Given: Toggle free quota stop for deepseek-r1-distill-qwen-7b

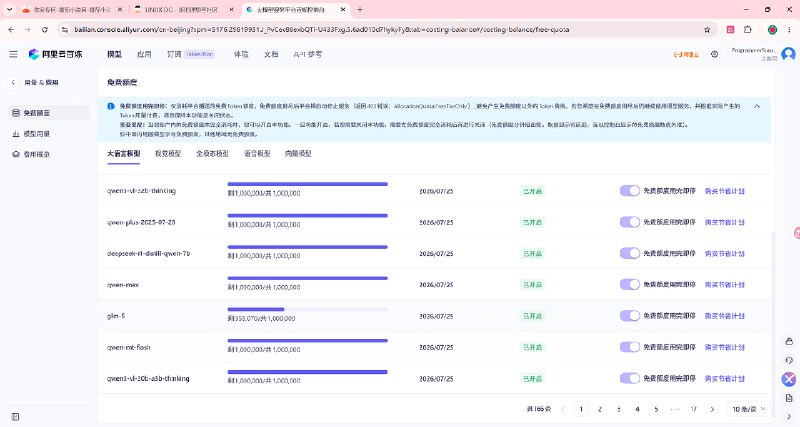Looking at the screenshot, I should point(630,253).
